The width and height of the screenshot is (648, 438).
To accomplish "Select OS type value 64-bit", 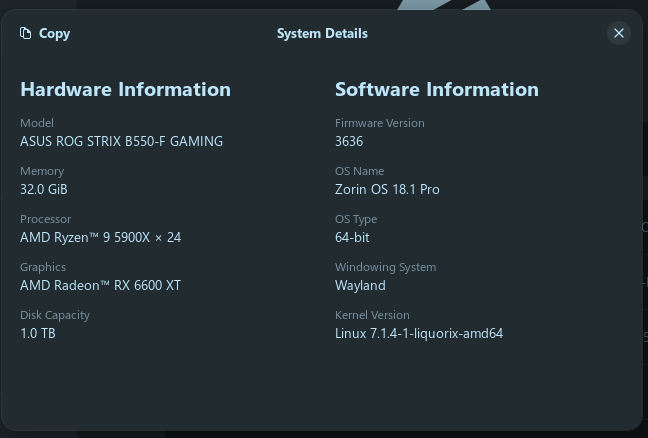I will (352, 237).
